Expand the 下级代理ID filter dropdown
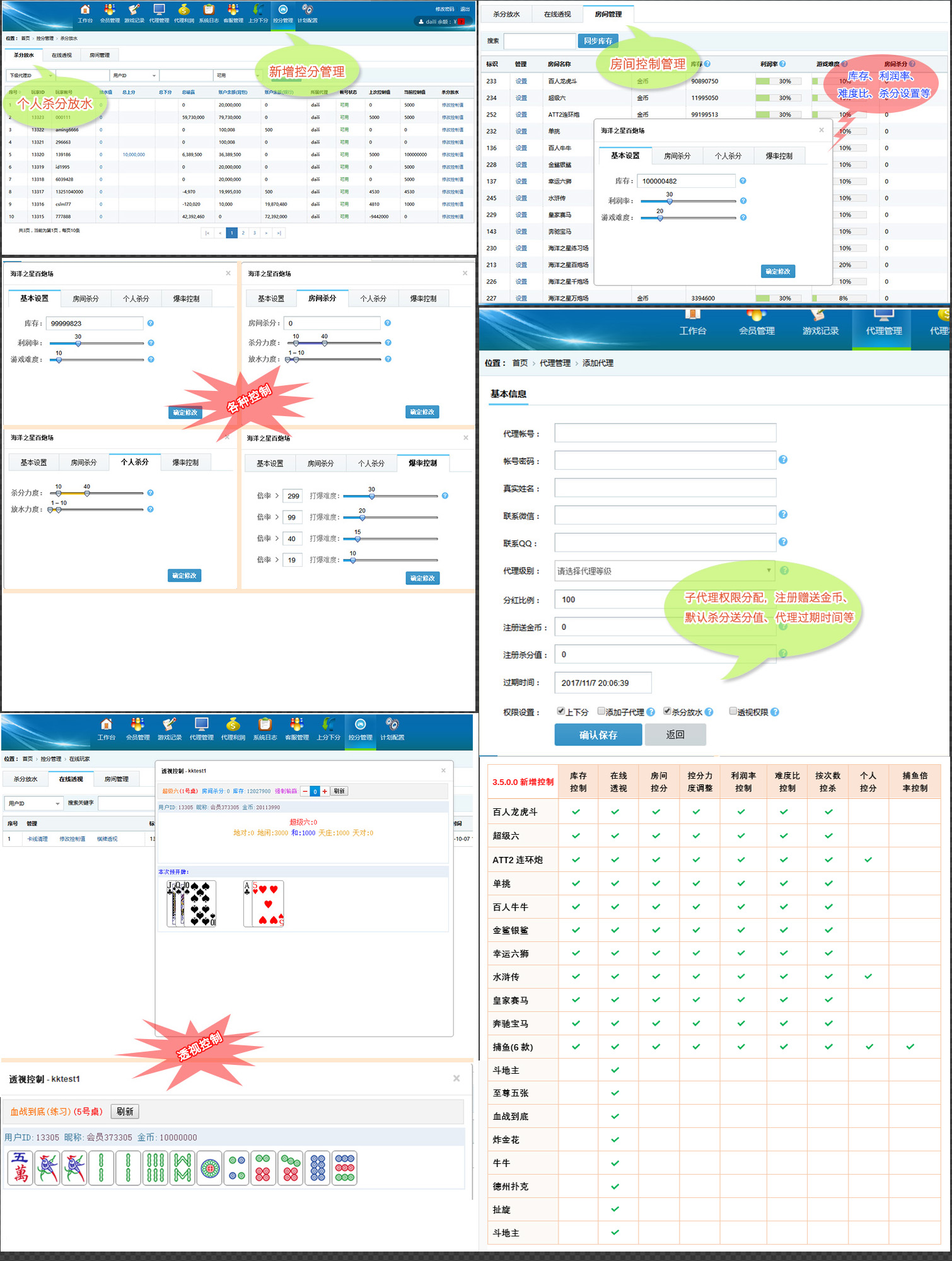Image resolution: width=952 pixels, height=1261 pixels. click(31, 76)
